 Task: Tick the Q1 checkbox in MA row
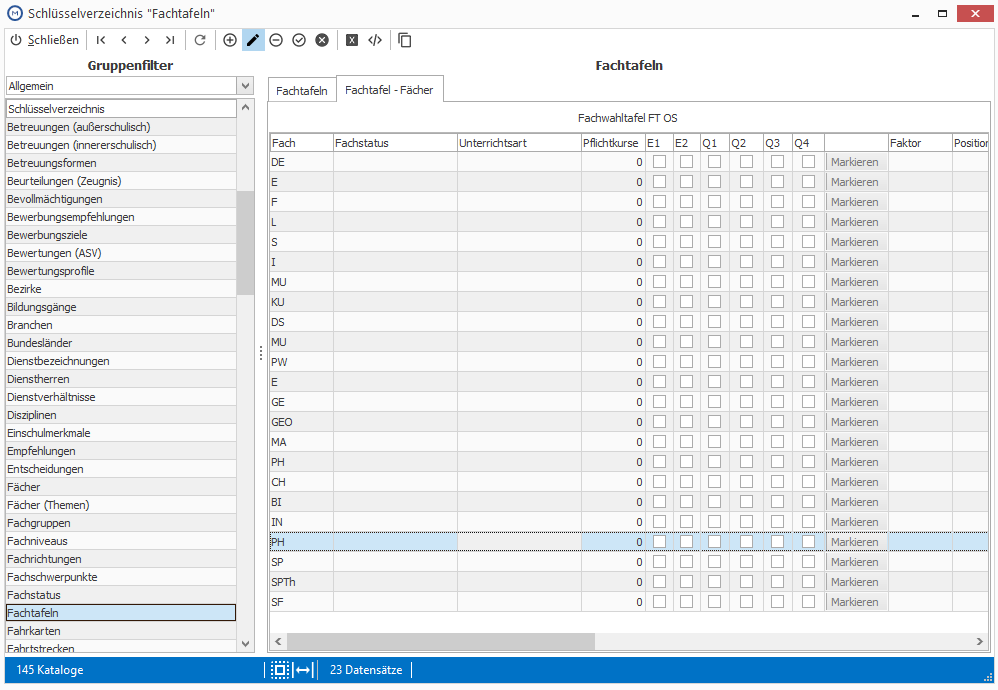(714, 442)
